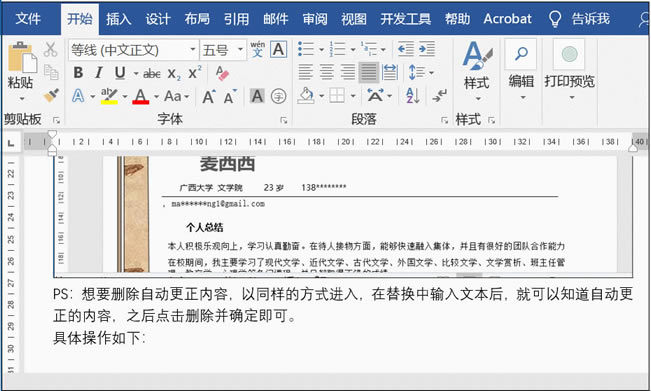The height and width of the screenshot is (391, 651).
Task: Open the 剪贴板 pane launcher
Action: tap(56, 120)
